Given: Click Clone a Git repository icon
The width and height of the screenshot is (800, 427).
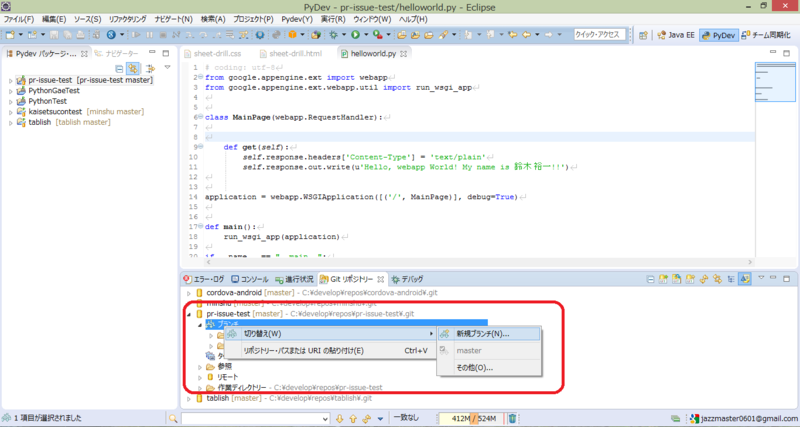Looking at the screenshot, I should [x=677, y=279].
